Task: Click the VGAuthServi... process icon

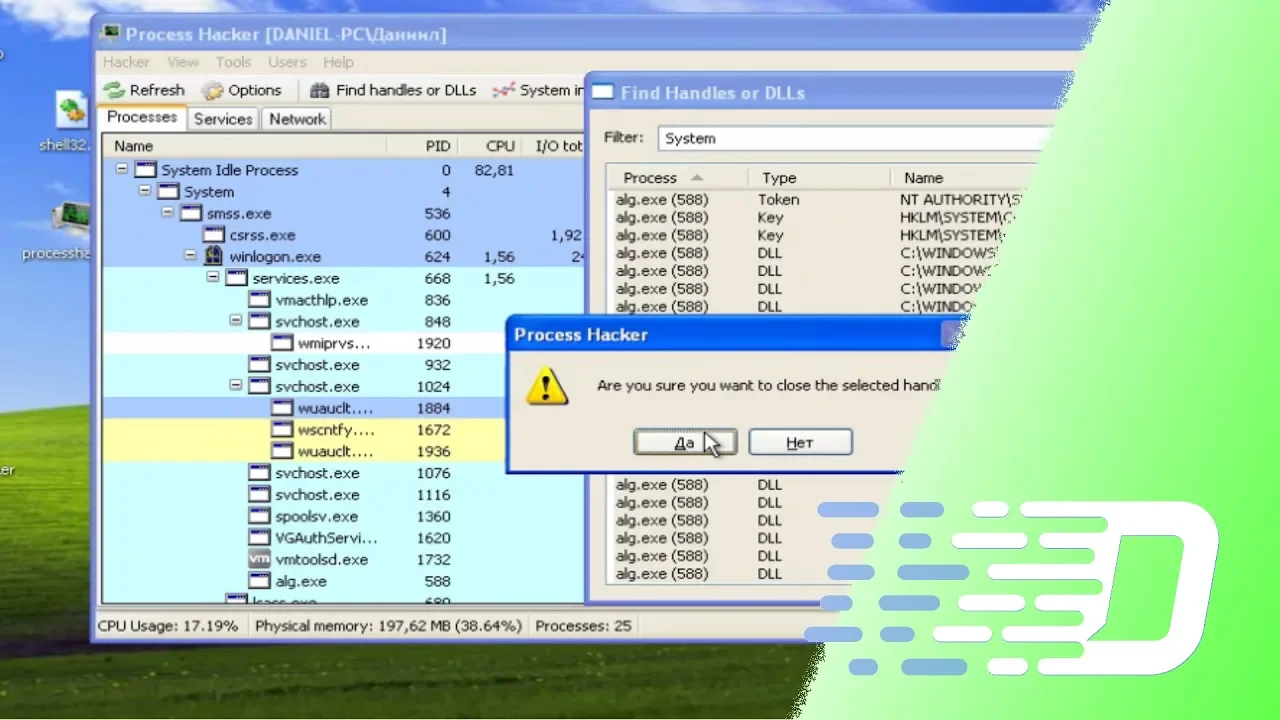Action: point(259,538)
